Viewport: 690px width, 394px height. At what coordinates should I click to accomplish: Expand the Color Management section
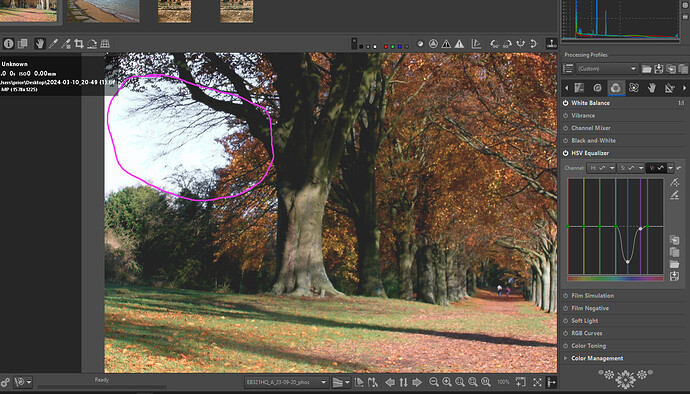tap(597, 358)
